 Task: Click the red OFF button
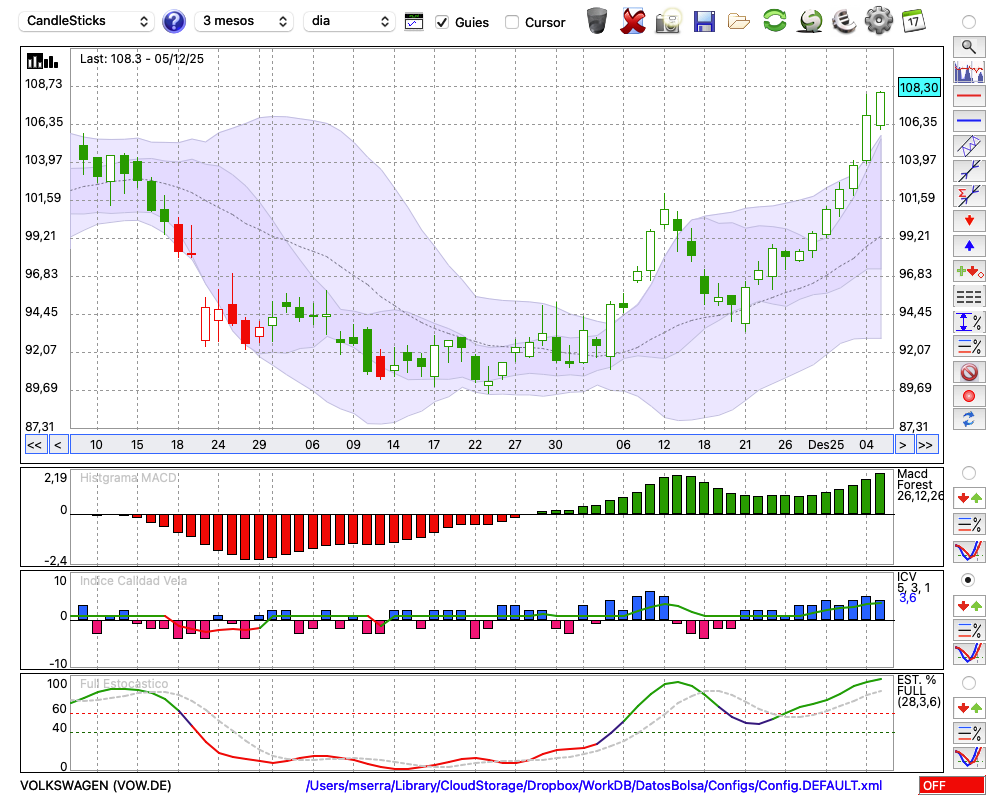[951, 786]
